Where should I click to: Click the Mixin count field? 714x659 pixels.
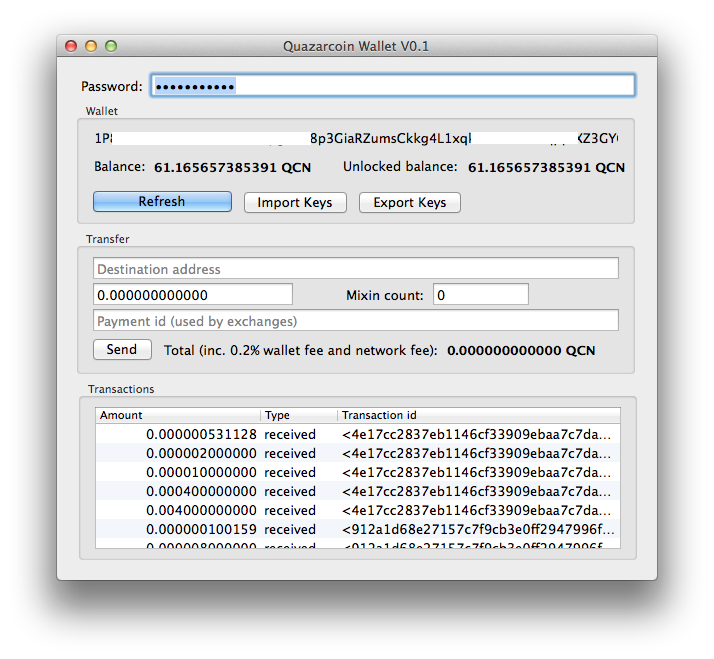click(480, 294)
